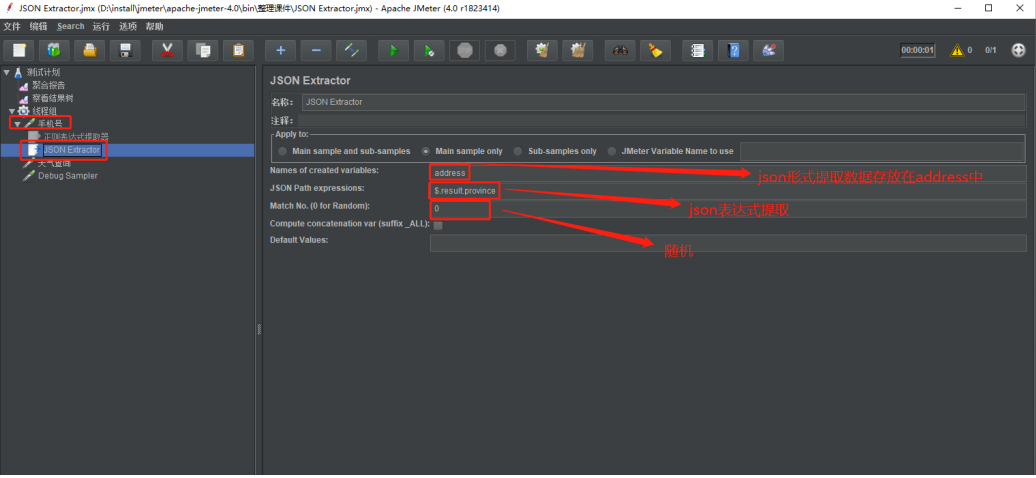Paste with the clipboard toolbar icon
Image resolution: width=1036 pixels, height=478 pixels.
coord(239,50)
